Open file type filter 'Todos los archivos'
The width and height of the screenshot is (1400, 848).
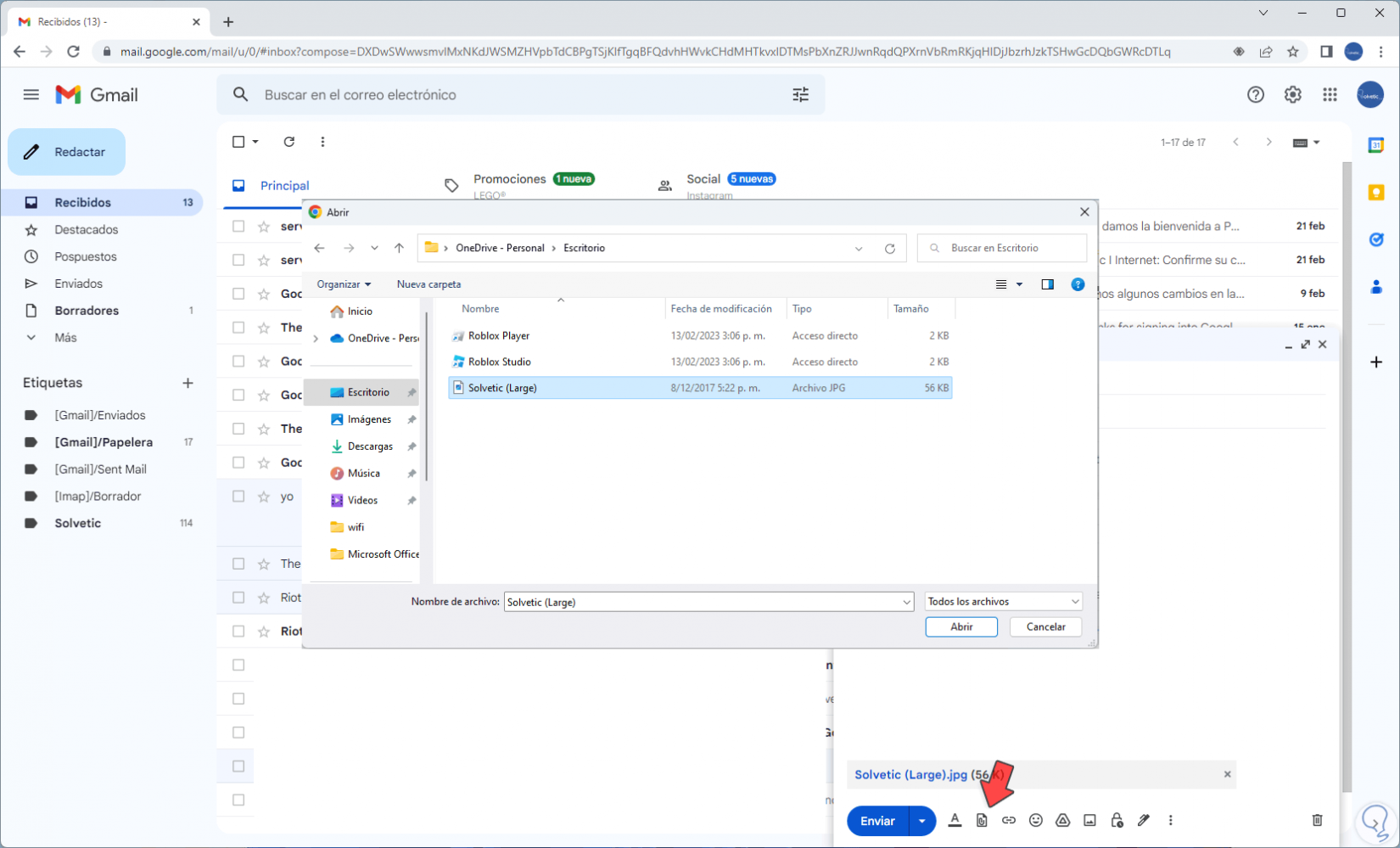coord(1004,602)
